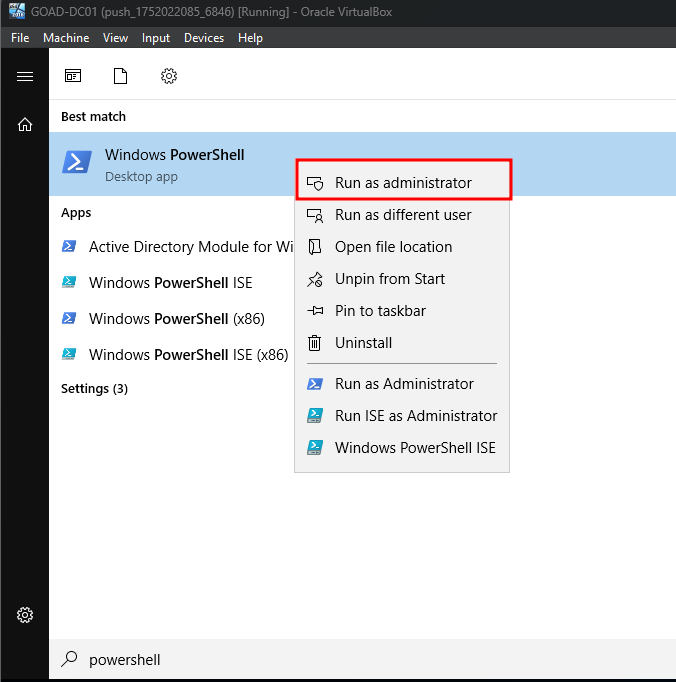The height and width of the screenshot is (682, 676).
Task: Open the VirtualBox Machine menu
Action: [66, 38]
